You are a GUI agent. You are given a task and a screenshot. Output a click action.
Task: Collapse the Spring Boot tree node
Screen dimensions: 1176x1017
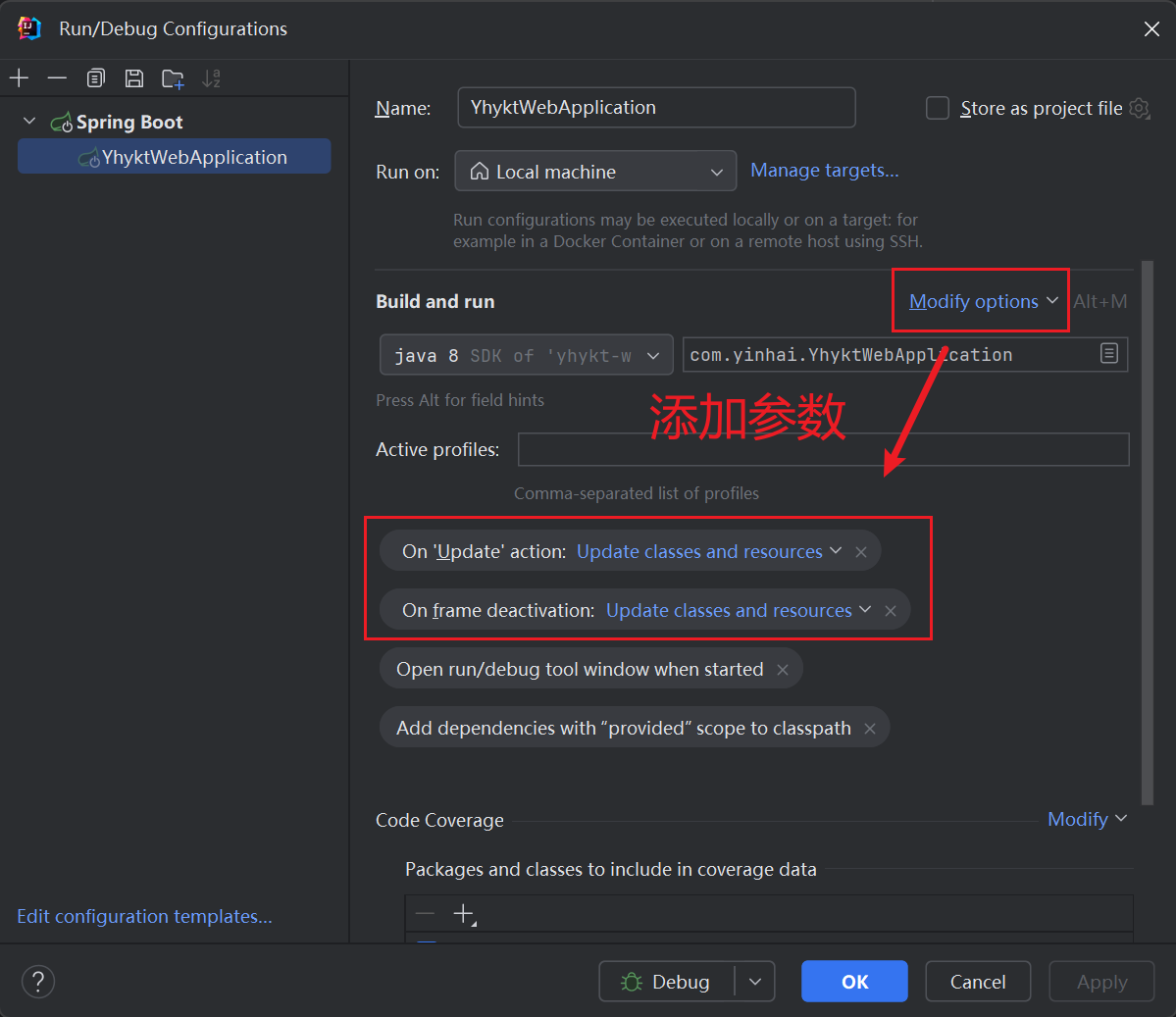[x=30, y=122]
